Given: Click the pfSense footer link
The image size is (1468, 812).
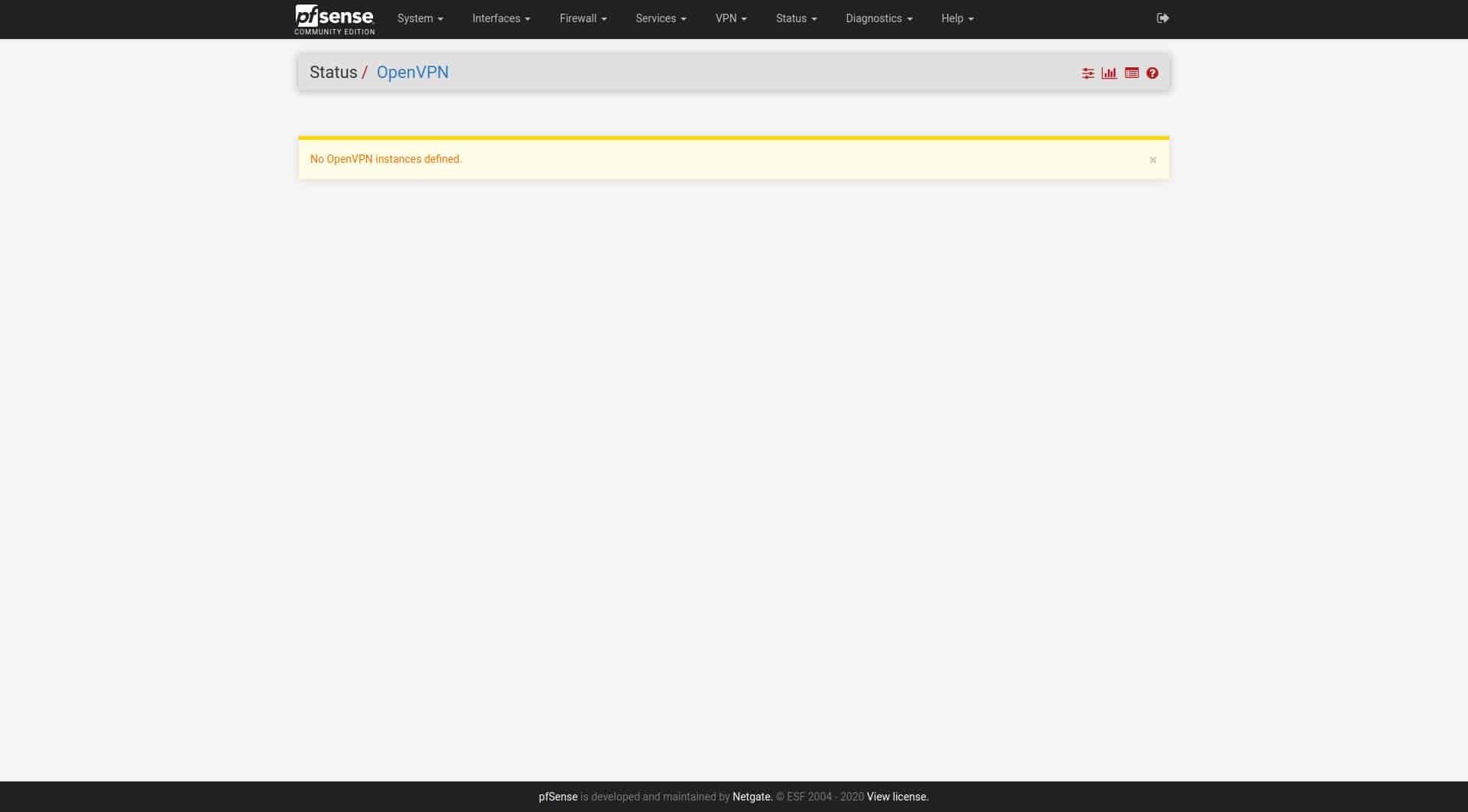Looking at the screenshot, I should [558, 797].
